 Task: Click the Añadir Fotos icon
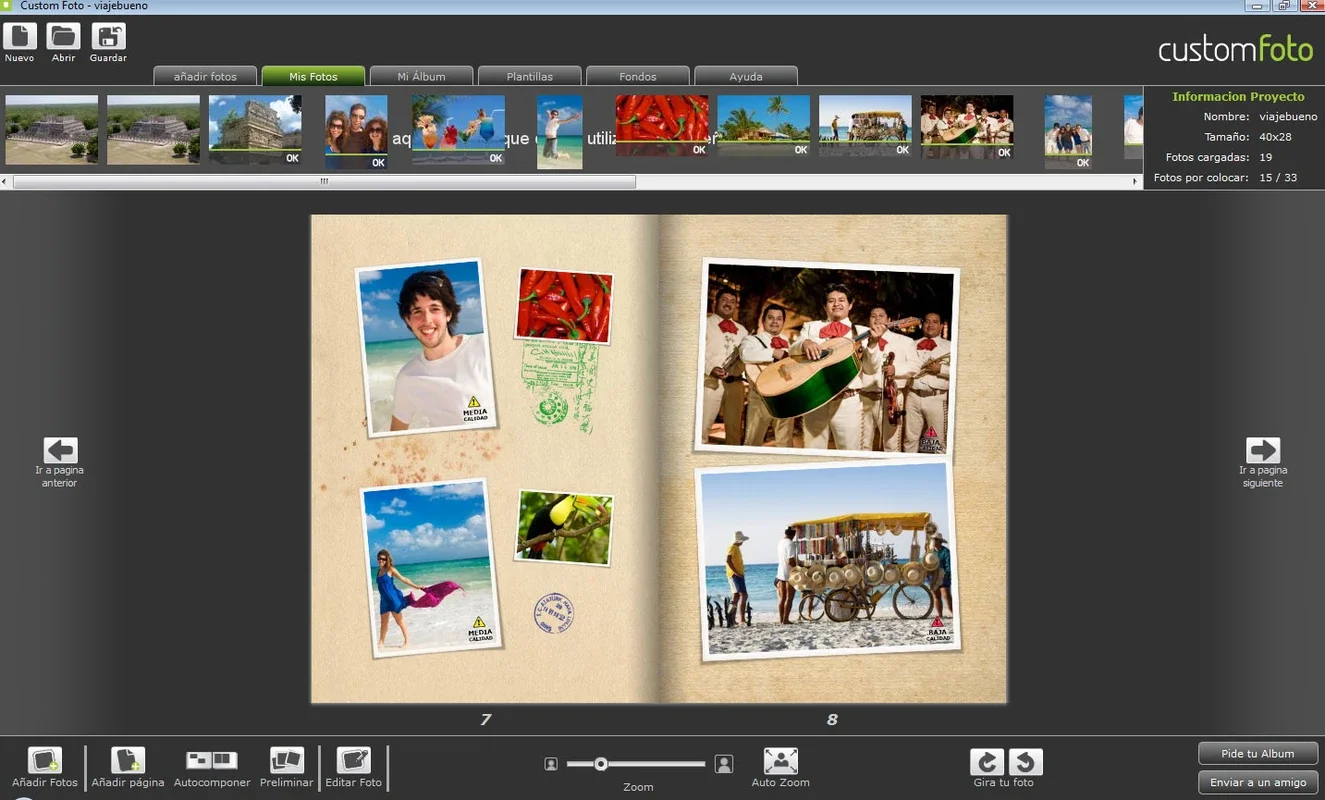(45, 761)
